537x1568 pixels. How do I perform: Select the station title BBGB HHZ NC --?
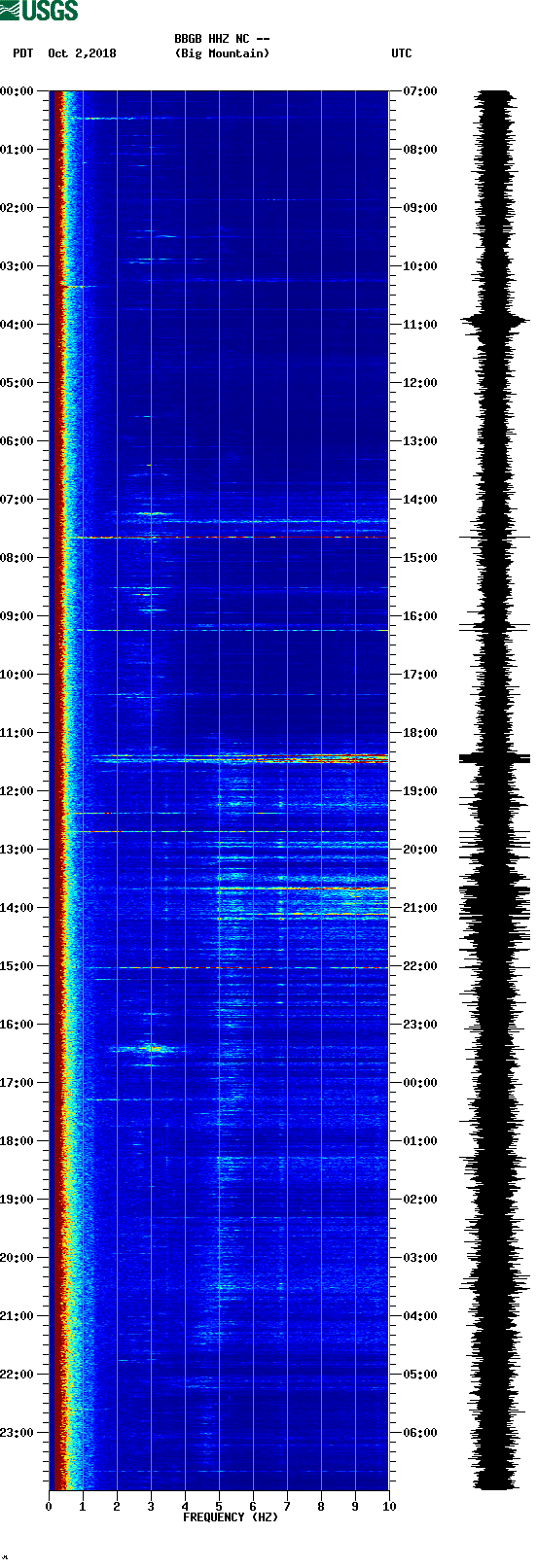tap(222, 40)
